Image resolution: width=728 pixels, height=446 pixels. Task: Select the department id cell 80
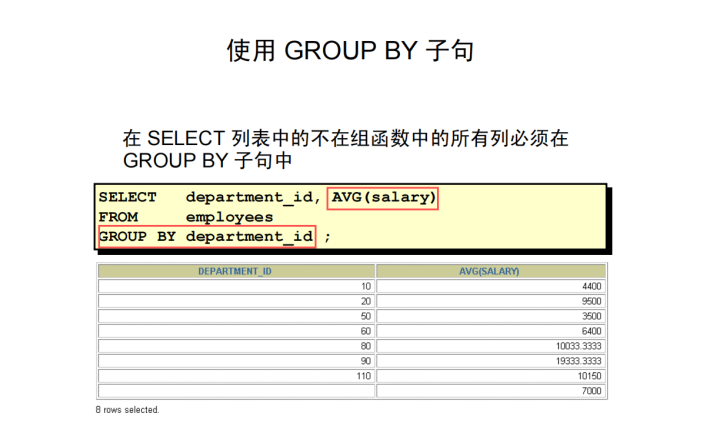click(x=236, y=346)
